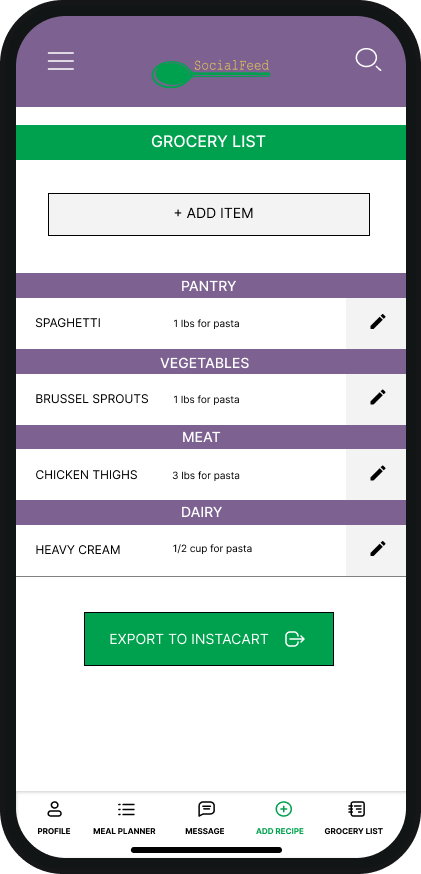Collapse the PANTRY category header

click(x=211, y=285)
